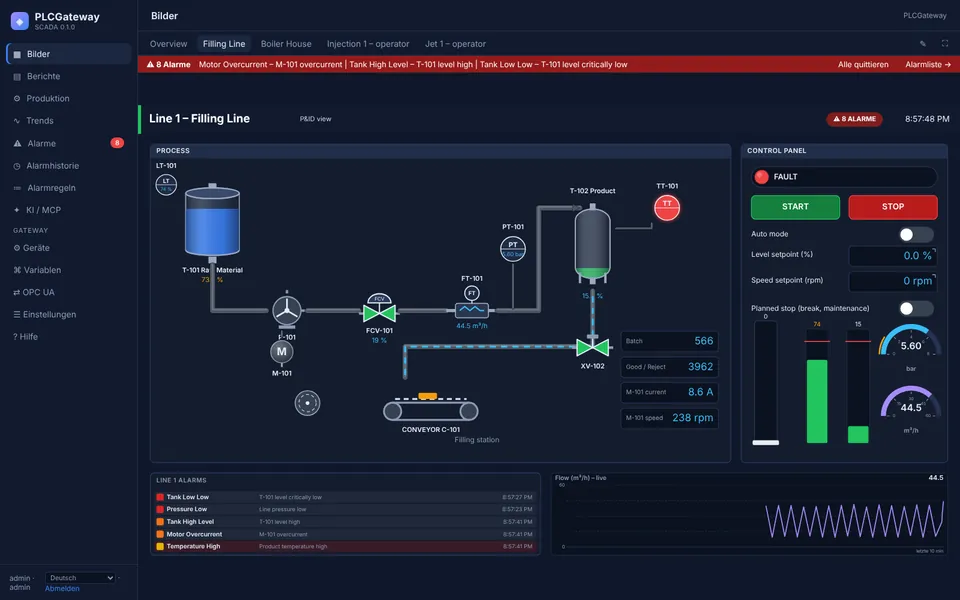The height and width of the screenshot is (600, 960).
Task: Open Berichte via its sidebar icon
Action: point(17,77)
